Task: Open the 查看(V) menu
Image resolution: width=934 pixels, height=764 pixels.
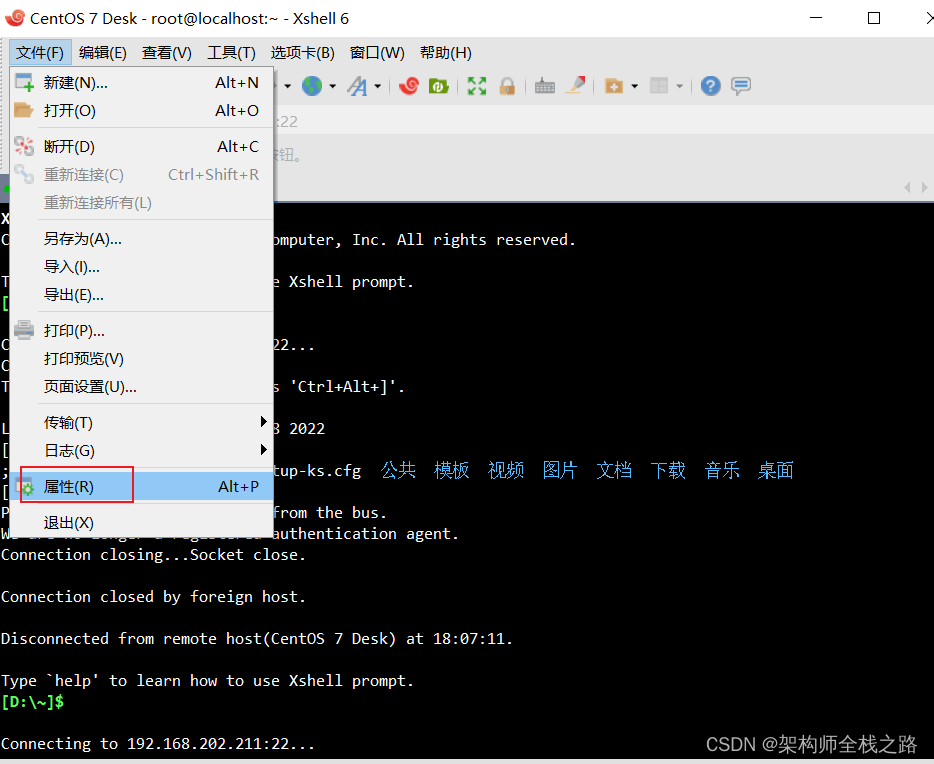Action: (x=167, y=52)
